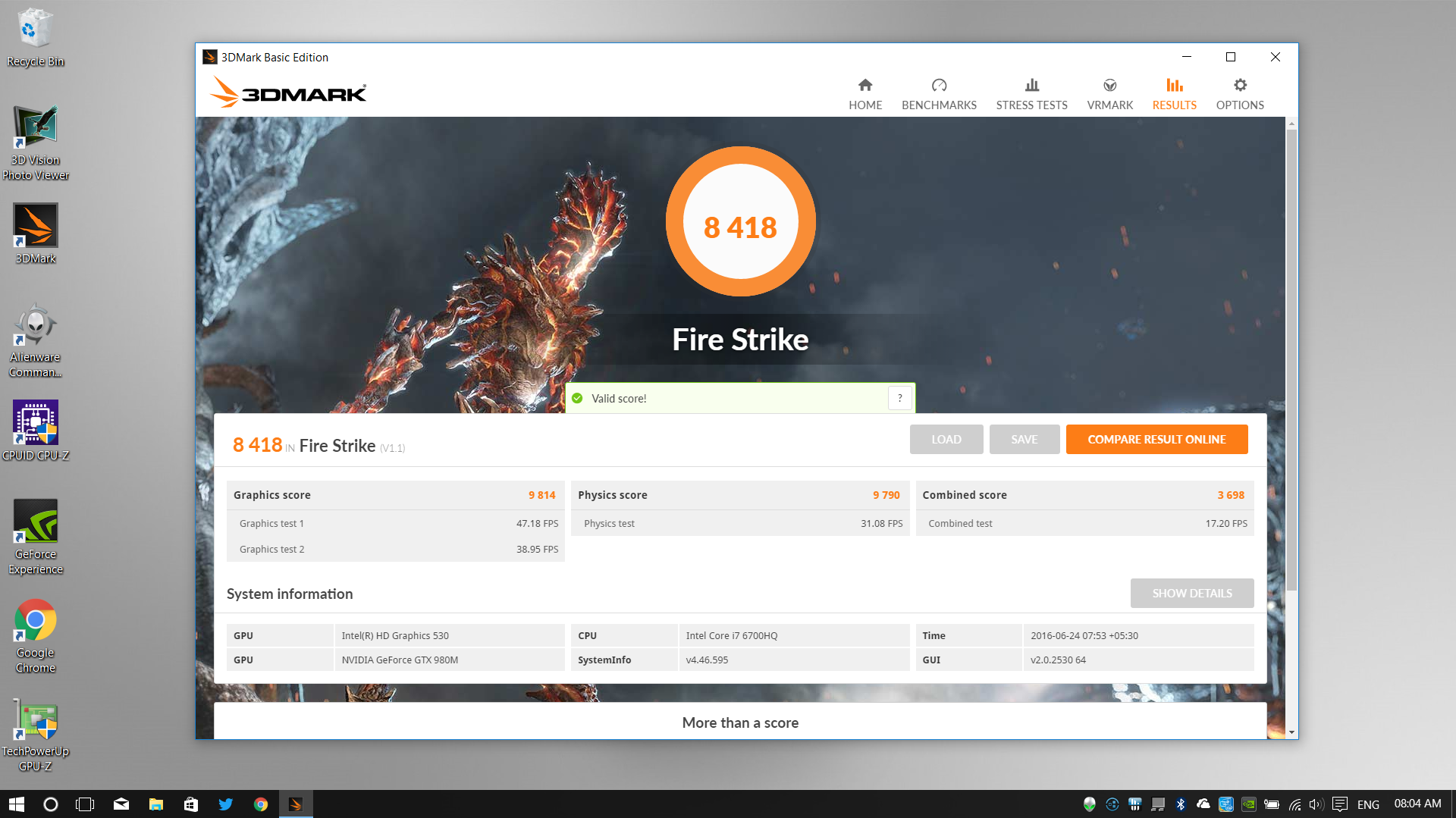1456x818 pixels.
Task: Select the RESULTS tab
Action: (x=1174, y=94)
